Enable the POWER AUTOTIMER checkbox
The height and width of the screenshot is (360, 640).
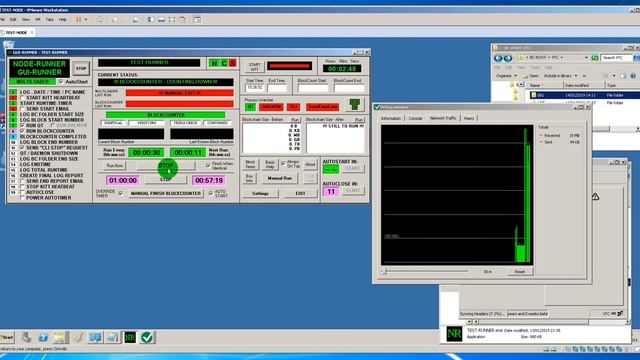pyautogui.click(x=22, y=198)
